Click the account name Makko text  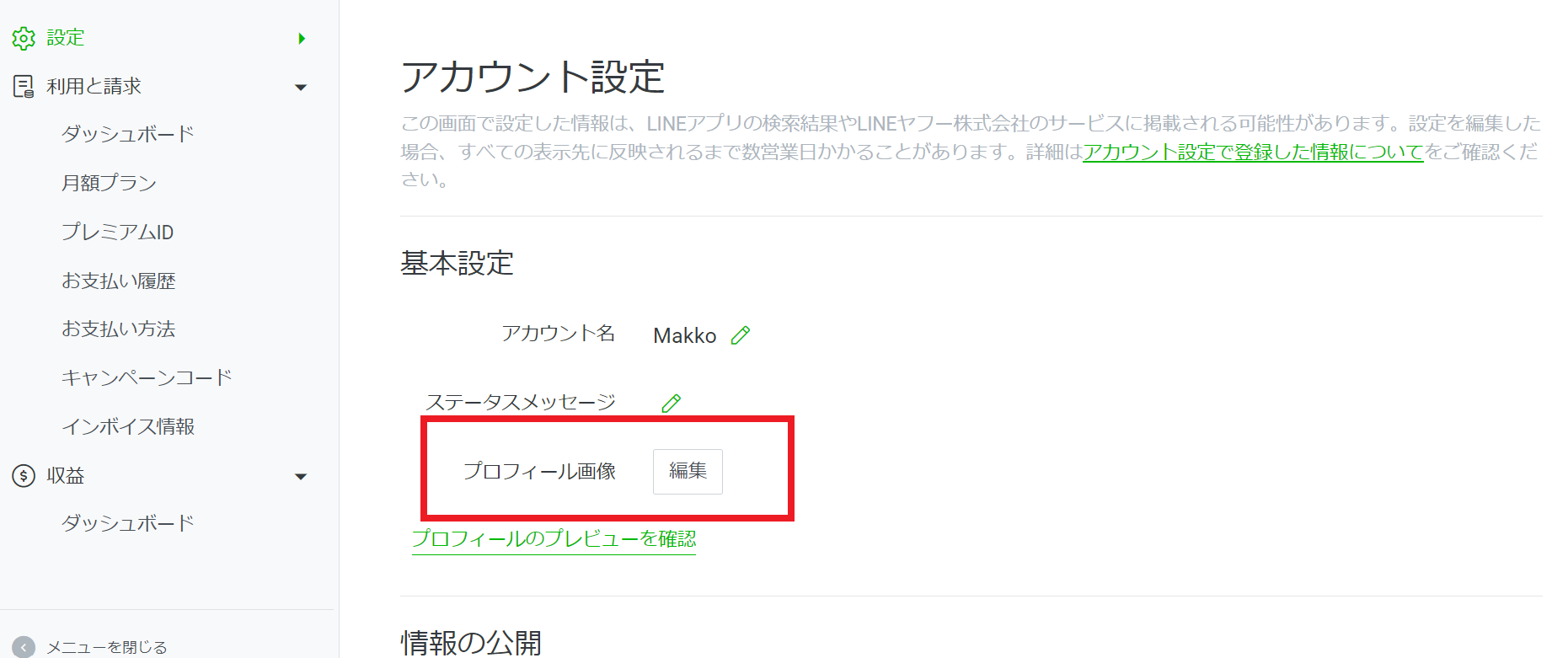685,335
